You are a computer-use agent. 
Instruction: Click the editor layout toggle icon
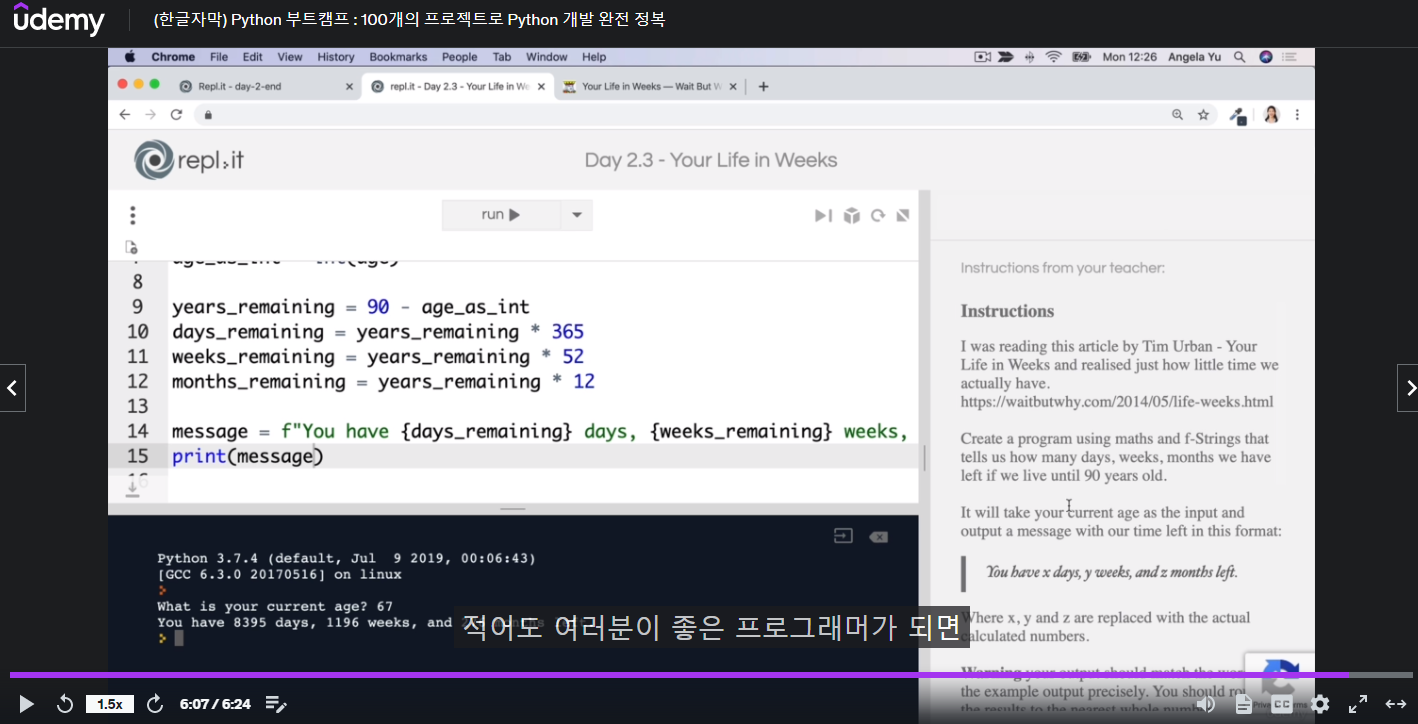pos(903,215)
